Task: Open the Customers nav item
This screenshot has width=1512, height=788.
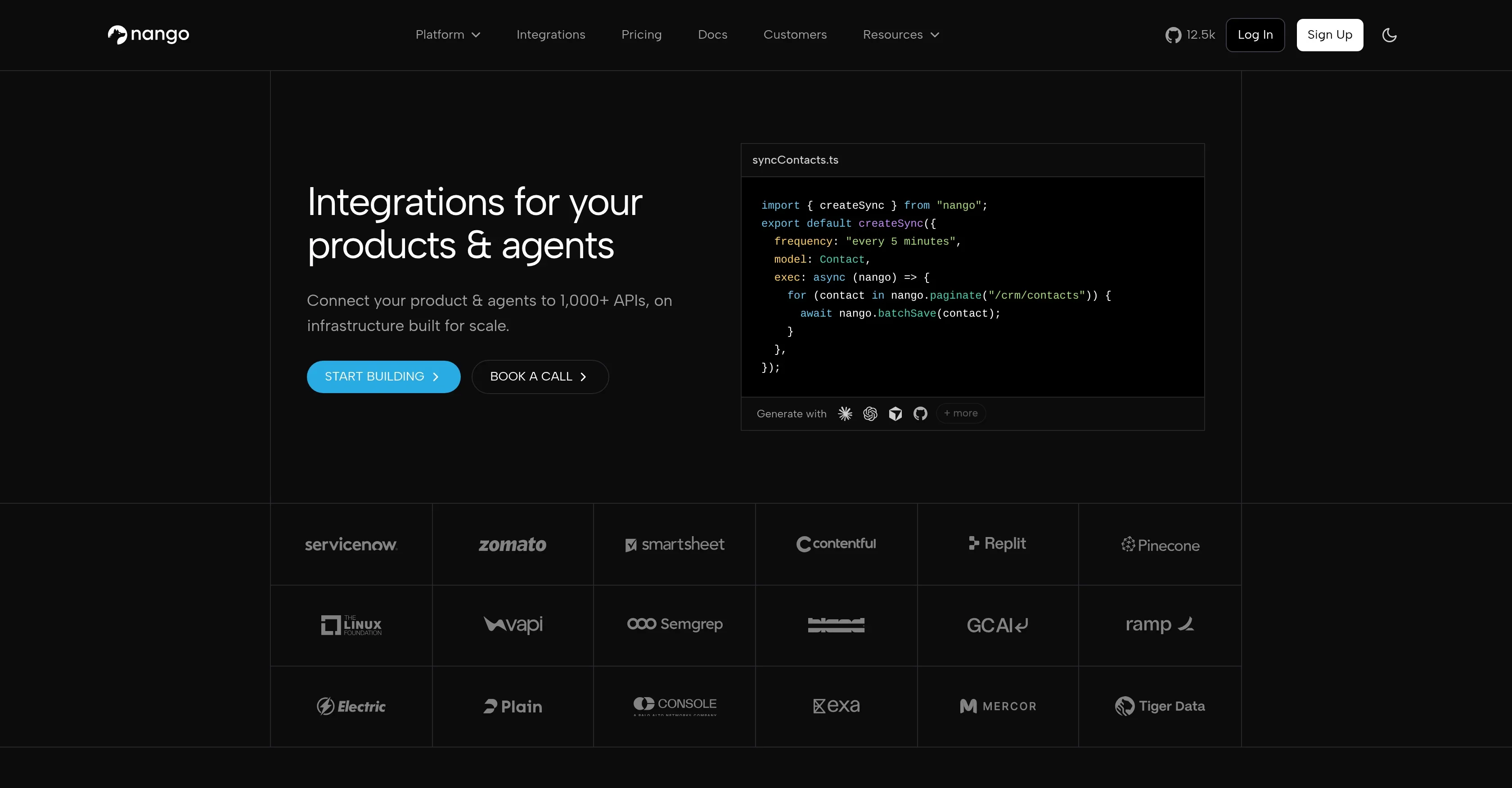Action: (795, 35)
